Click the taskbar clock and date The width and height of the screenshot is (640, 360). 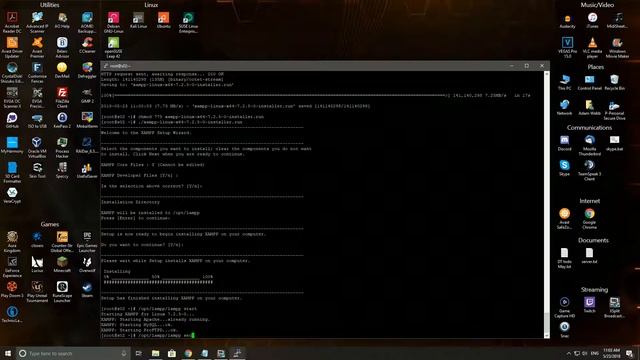(611, 353)
